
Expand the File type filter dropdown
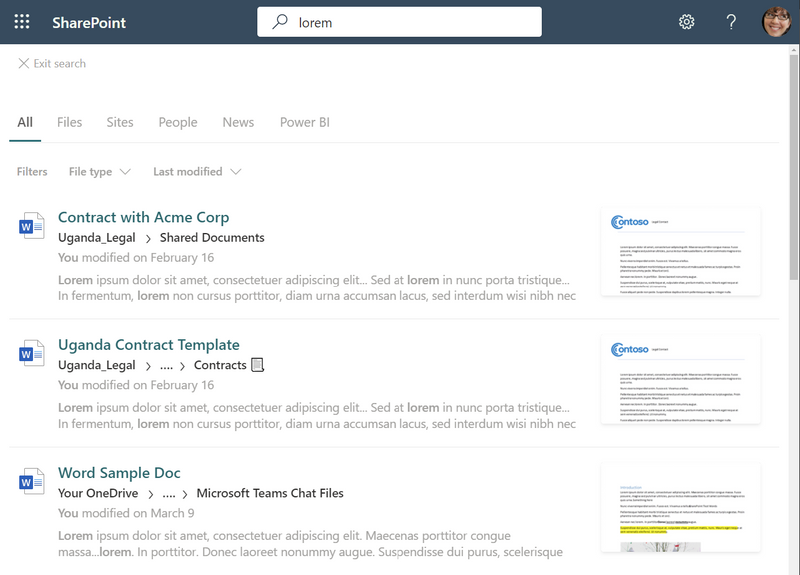[99, 172]
